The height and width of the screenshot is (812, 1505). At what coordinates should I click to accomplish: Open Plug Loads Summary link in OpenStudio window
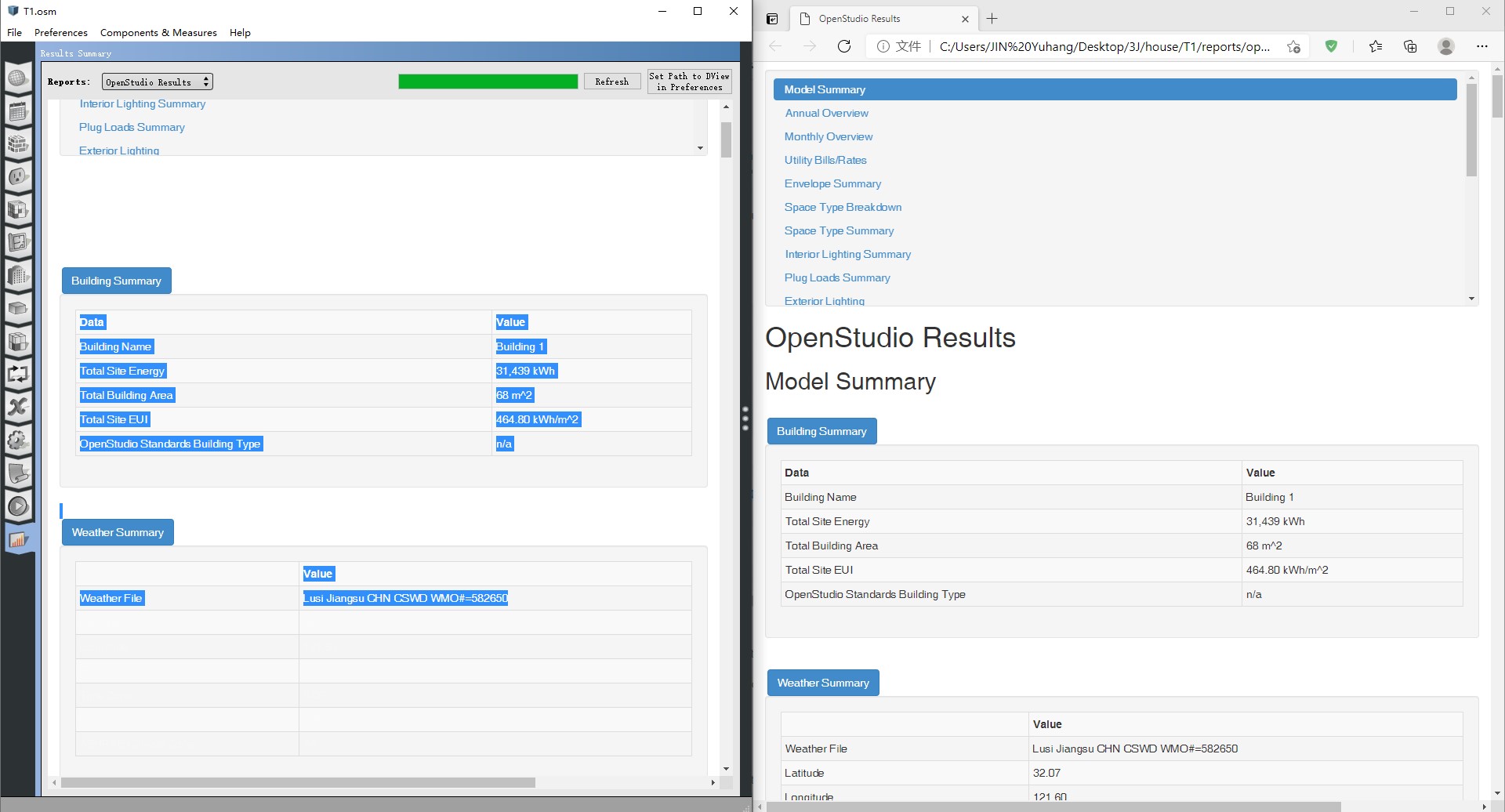tap(132, 127)
